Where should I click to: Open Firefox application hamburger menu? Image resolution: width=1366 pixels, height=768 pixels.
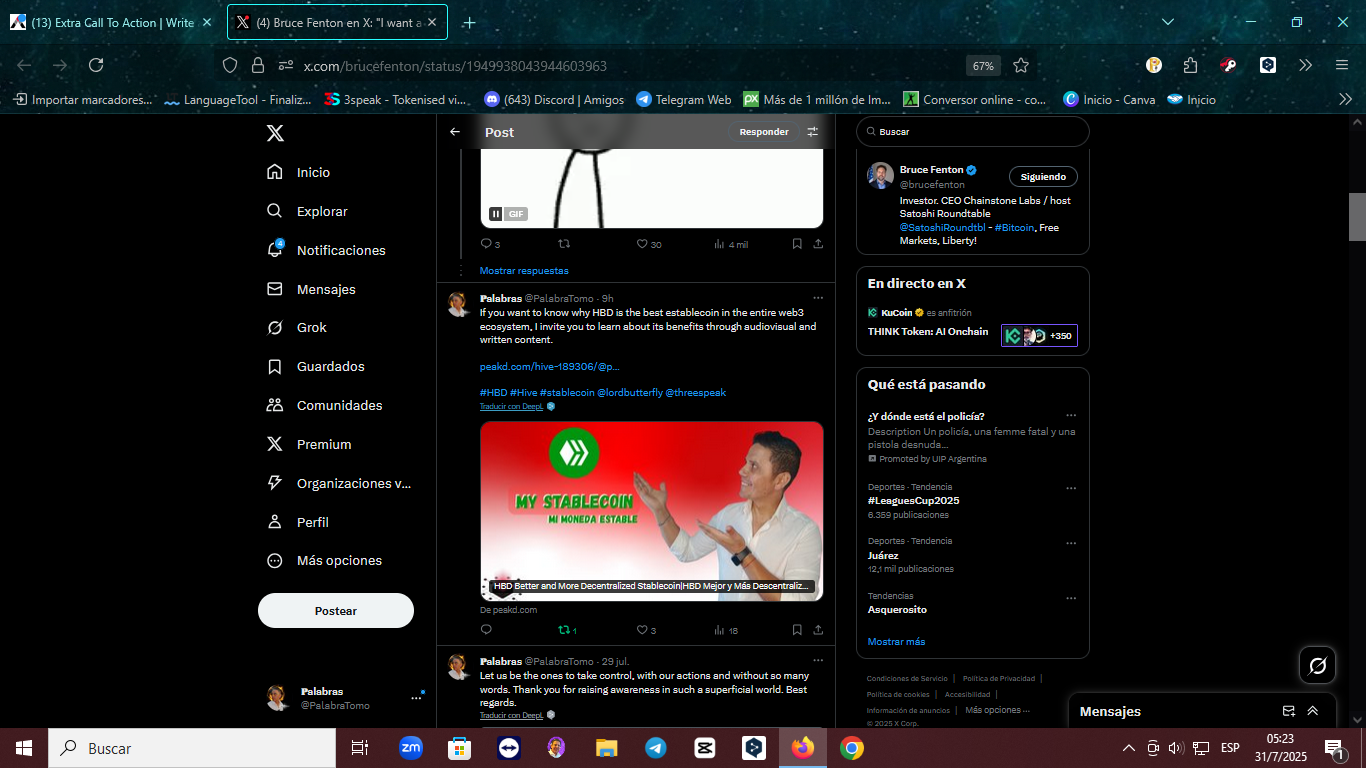[1342, 65]
